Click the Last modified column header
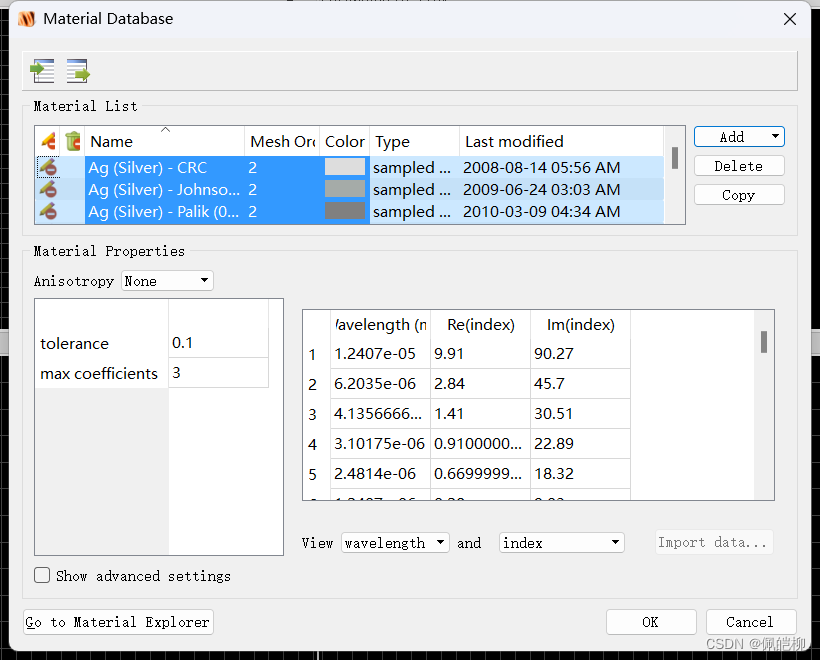This screenshot has width=820, height=660. click(562, 141)
